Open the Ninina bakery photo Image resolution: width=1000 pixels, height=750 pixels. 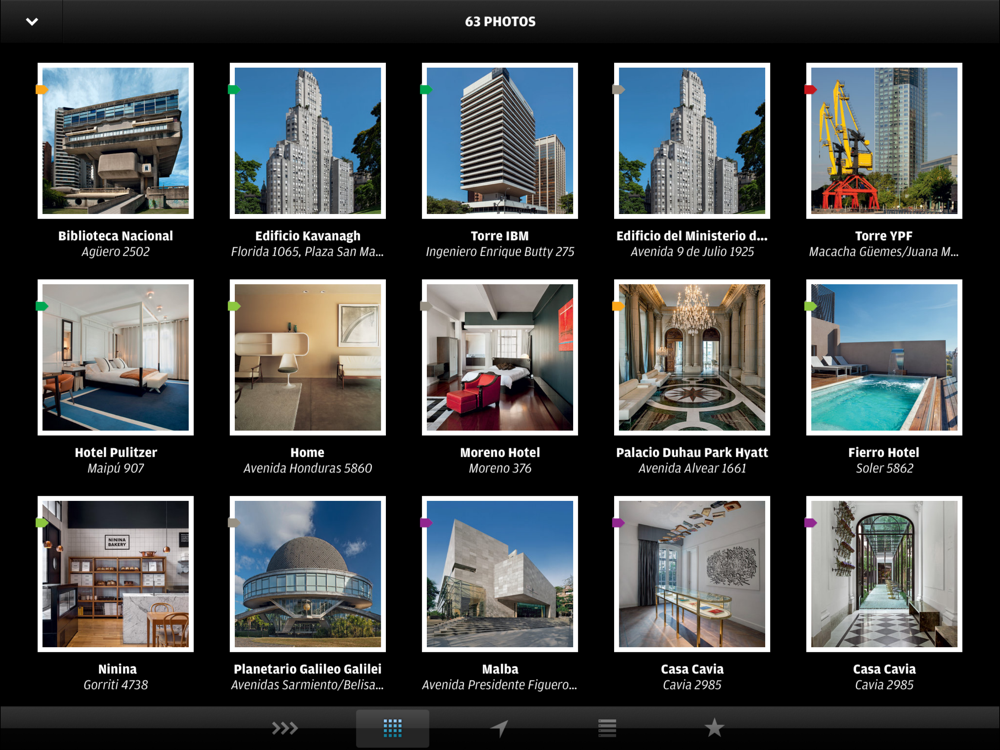[115, 574]
